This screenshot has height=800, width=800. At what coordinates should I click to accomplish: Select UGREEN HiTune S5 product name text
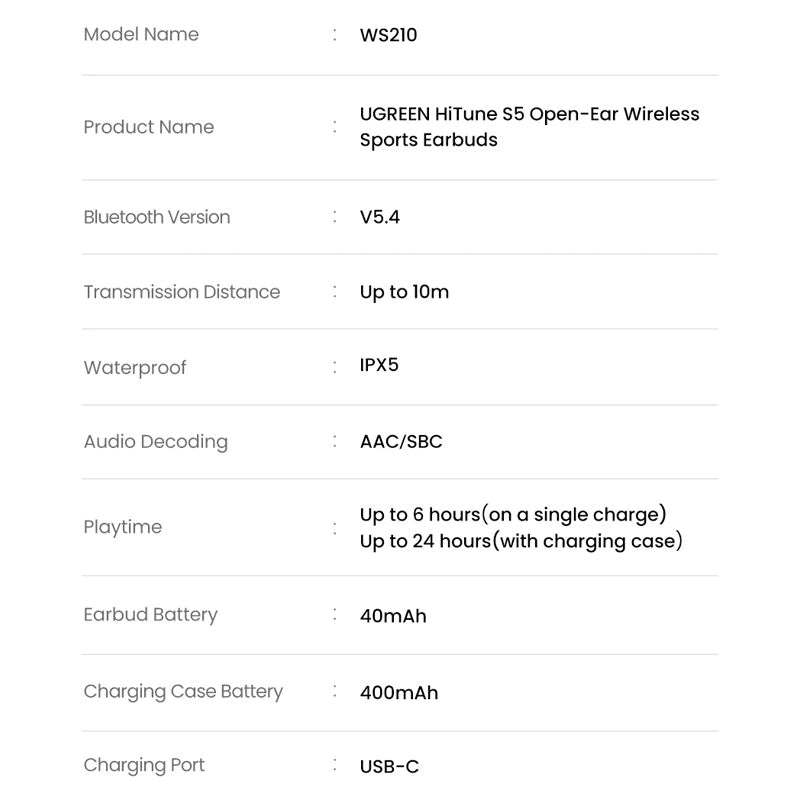coord(530,127)
